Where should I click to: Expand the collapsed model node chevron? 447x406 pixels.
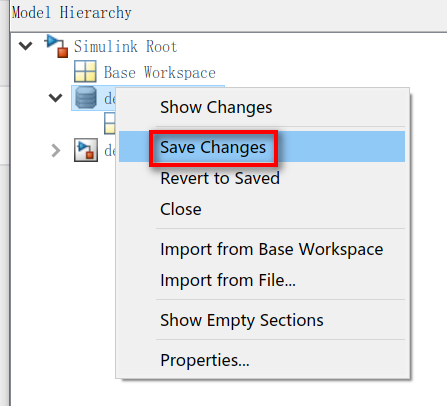56,150
